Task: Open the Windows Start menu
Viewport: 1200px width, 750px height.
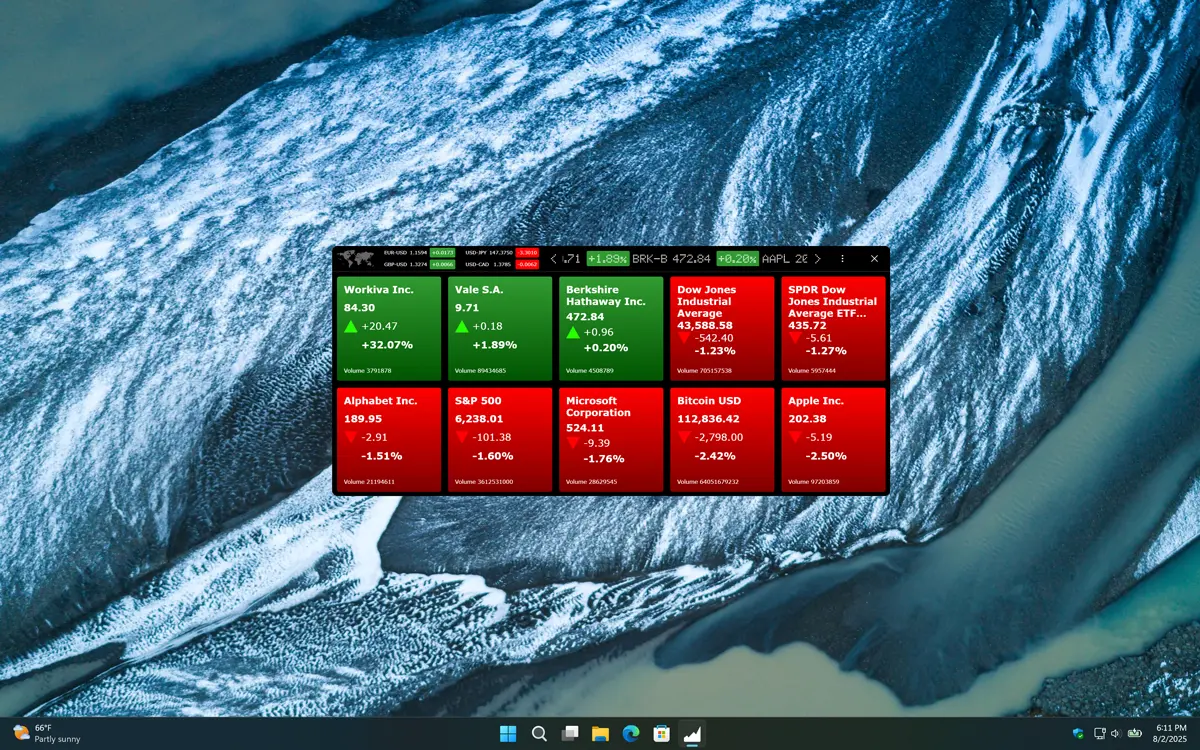Action: click(508, 734)
